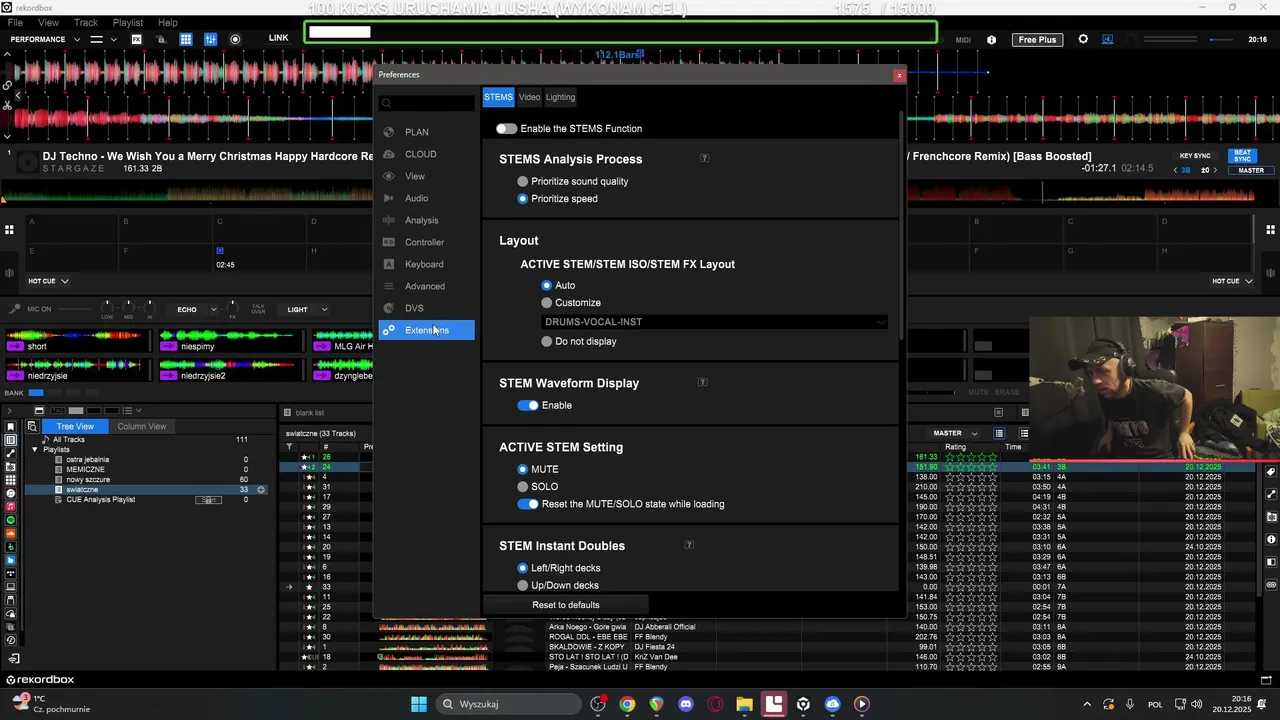Open Spotify icon in library sidebar
The height and width of the screenshot is (720, 1280).
point(11,520)
